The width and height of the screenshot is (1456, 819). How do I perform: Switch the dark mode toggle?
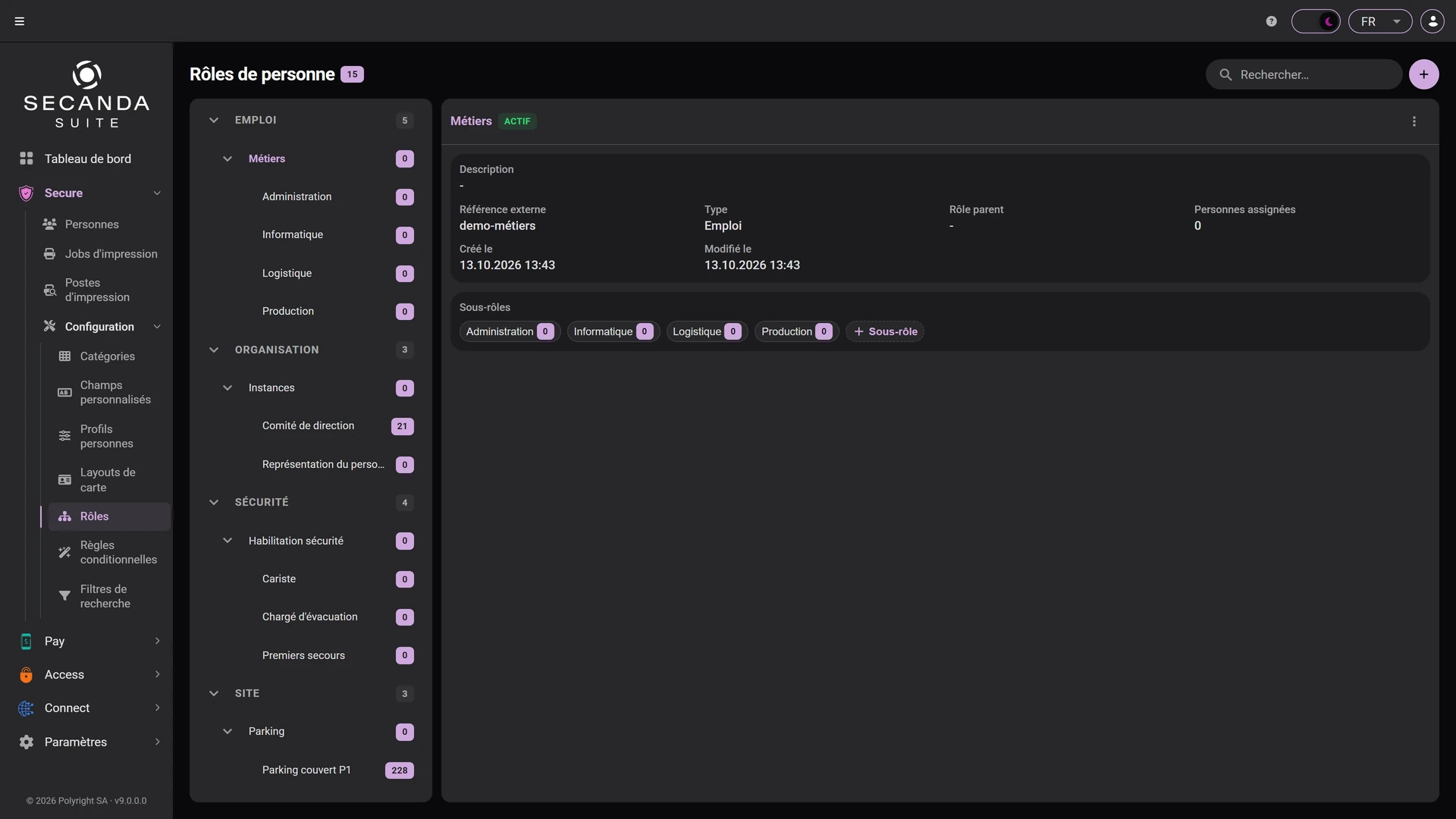coord(1316,21)
